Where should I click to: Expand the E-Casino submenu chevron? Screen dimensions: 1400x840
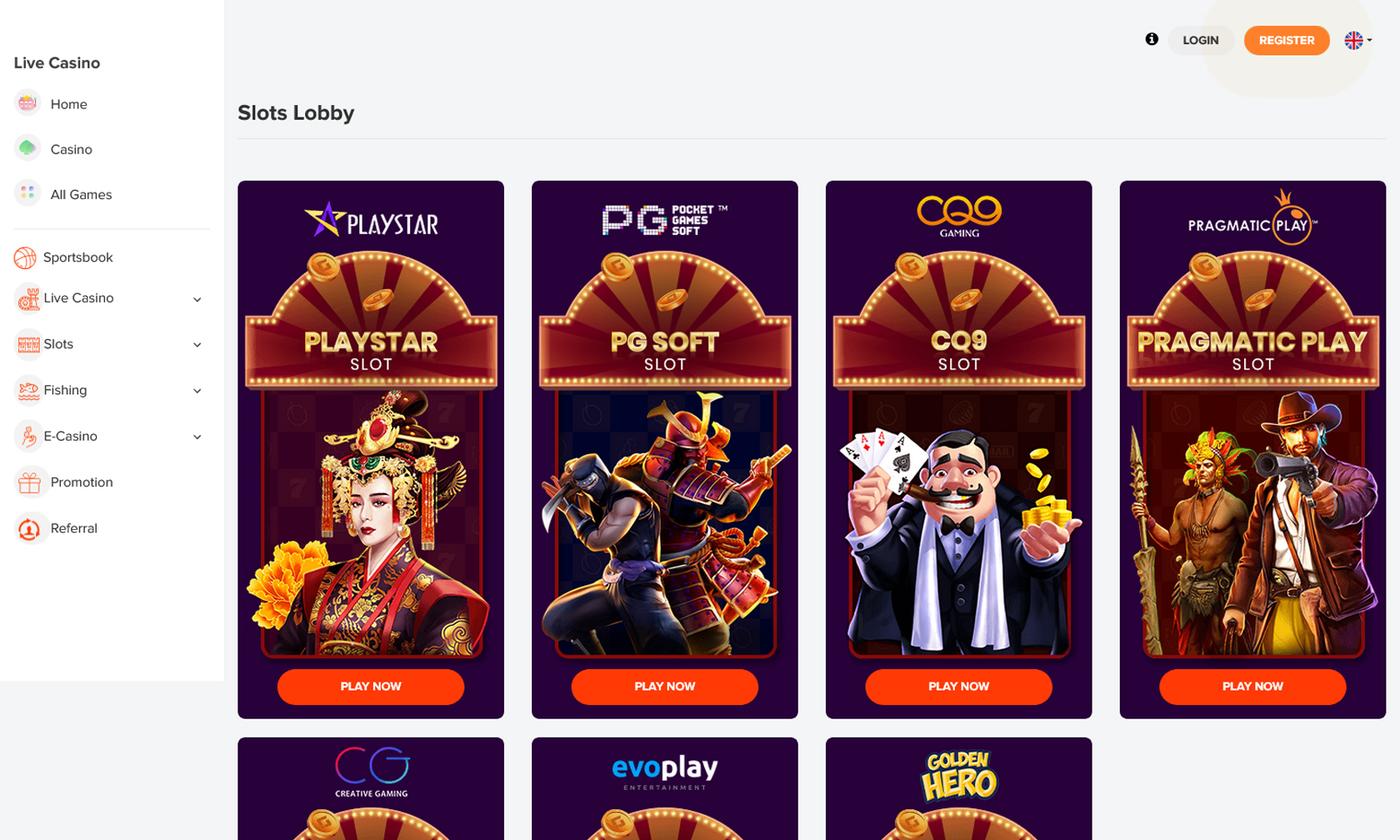click(197, 437)
